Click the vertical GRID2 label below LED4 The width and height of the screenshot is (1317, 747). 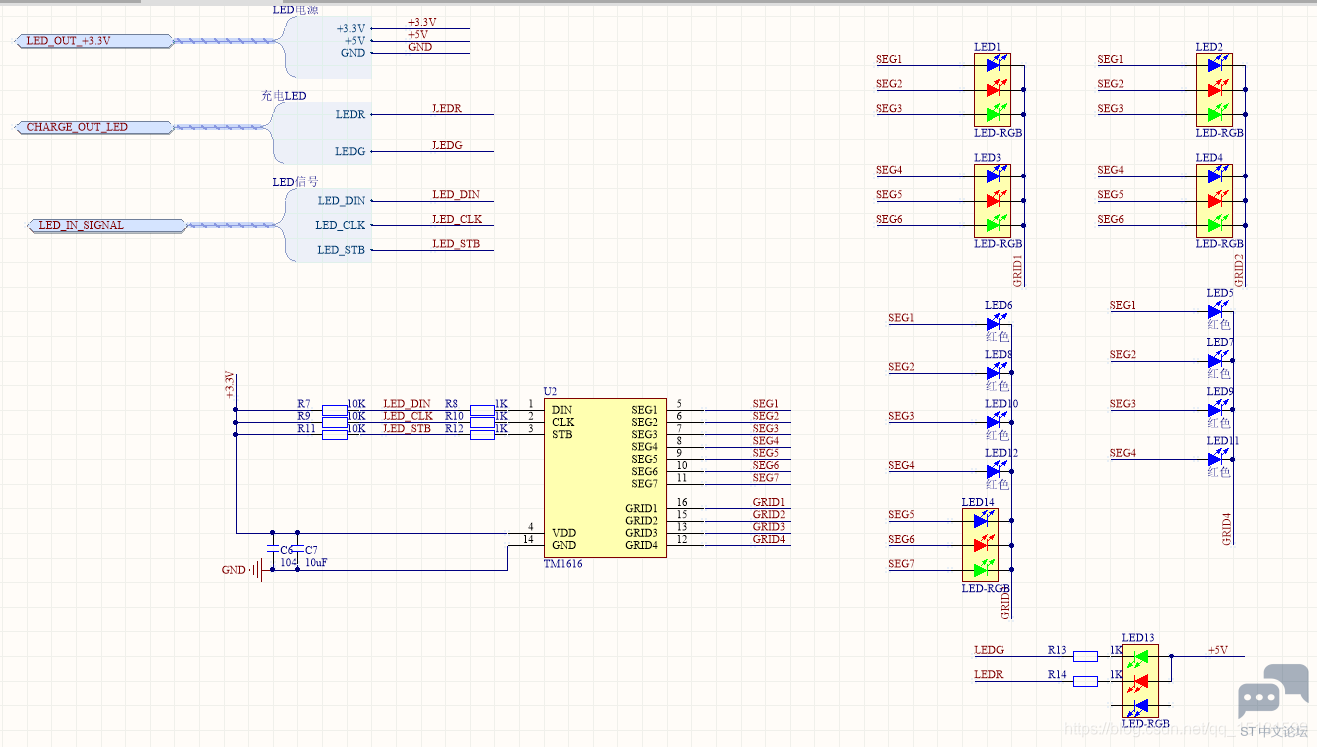[x=1240, y=271]
